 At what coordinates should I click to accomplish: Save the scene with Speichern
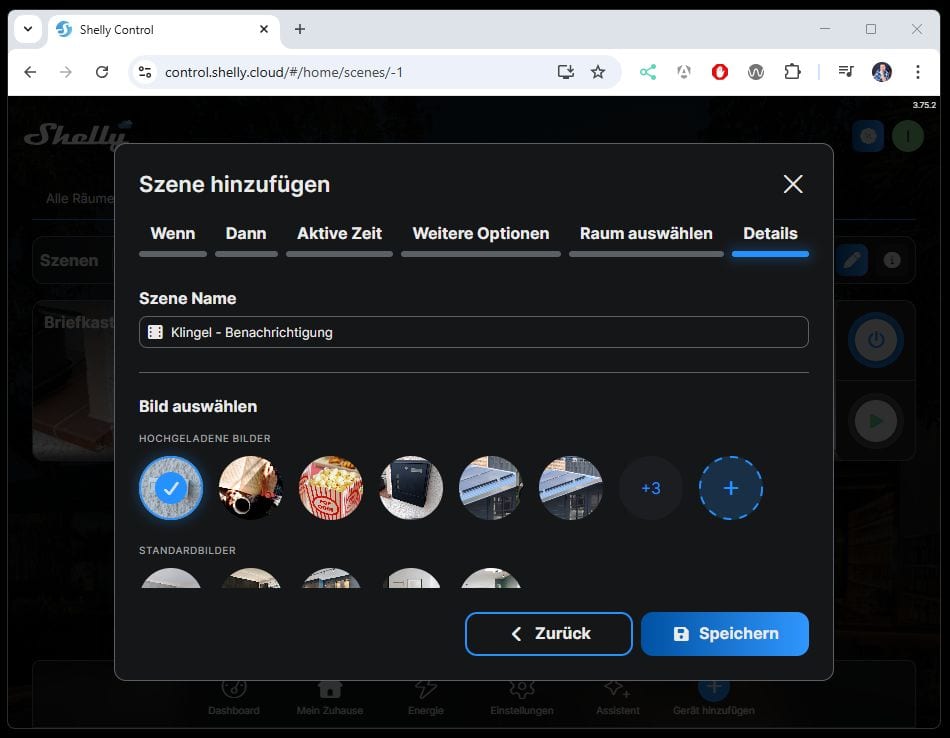click(724, 634)
